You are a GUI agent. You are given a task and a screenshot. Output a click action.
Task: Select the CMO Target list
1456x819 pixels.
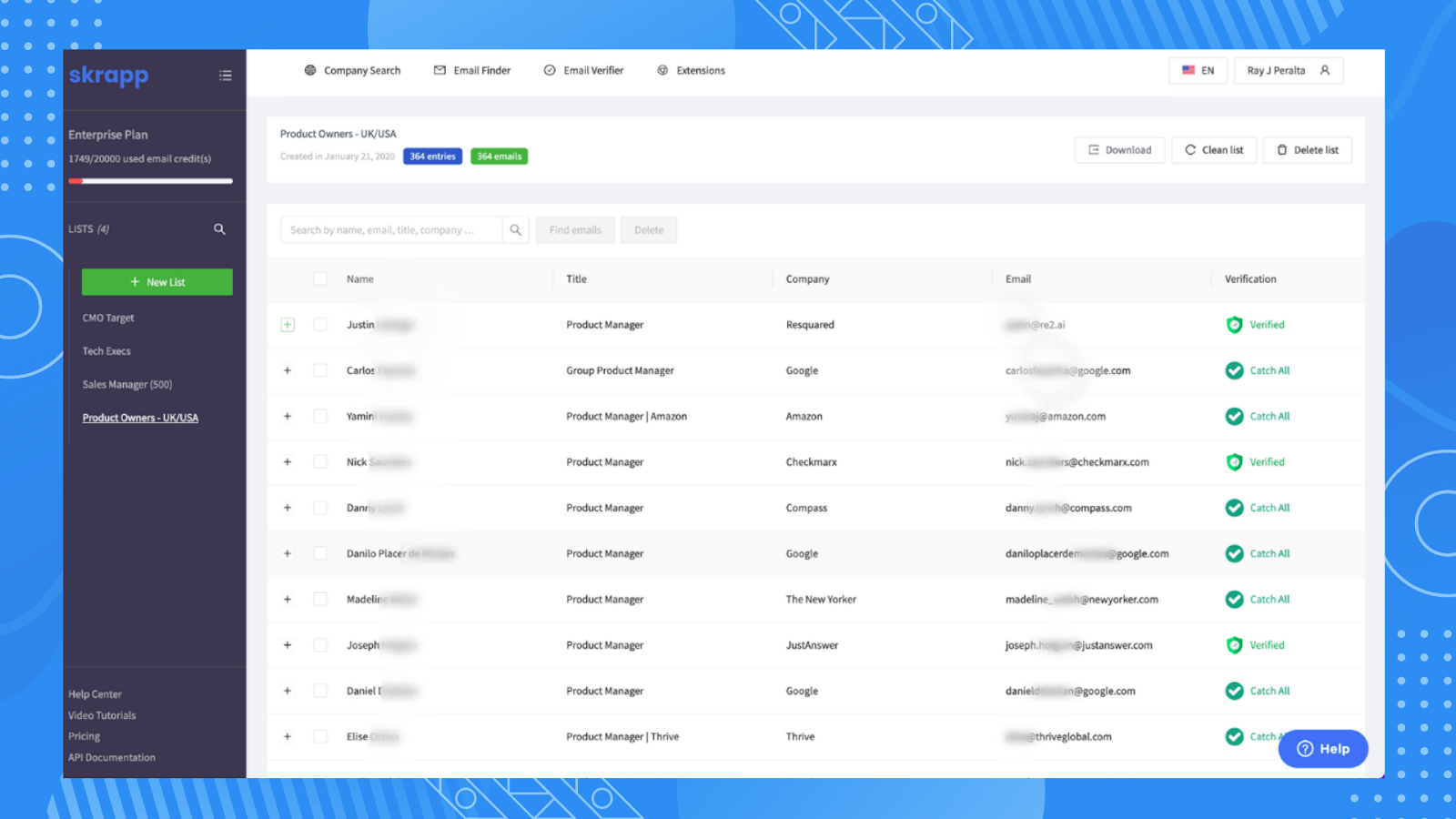click(108, 318)
